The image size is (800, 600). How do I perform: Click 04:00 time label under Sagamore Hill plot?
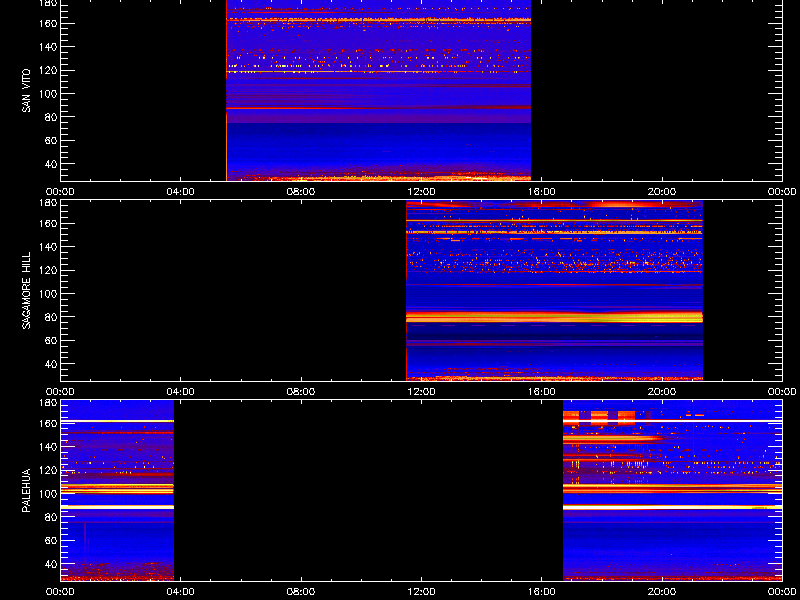click(181, 392)
